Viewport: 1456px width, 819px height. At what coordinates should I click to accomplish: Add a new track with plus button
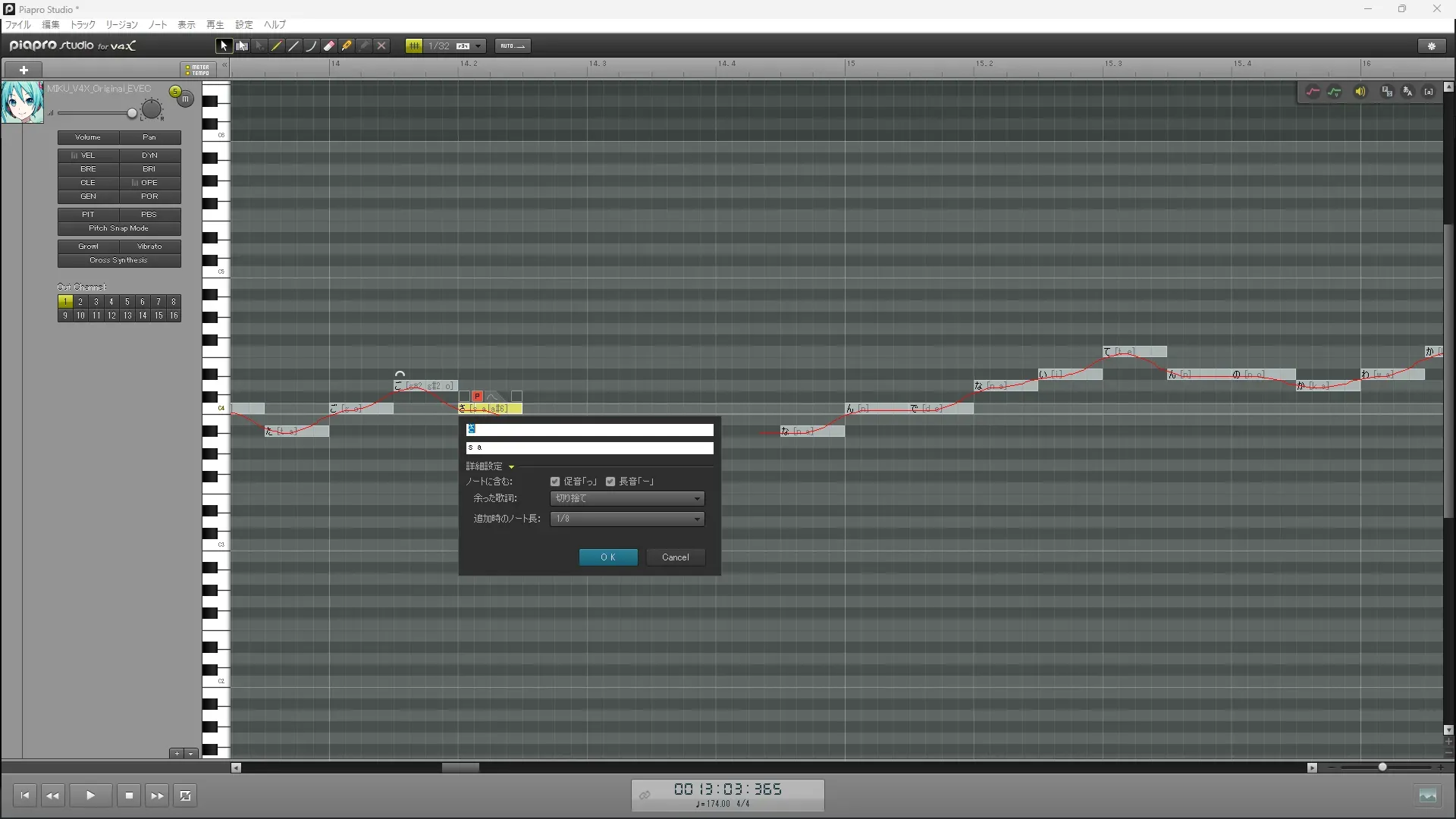click(x=24, y=70)
